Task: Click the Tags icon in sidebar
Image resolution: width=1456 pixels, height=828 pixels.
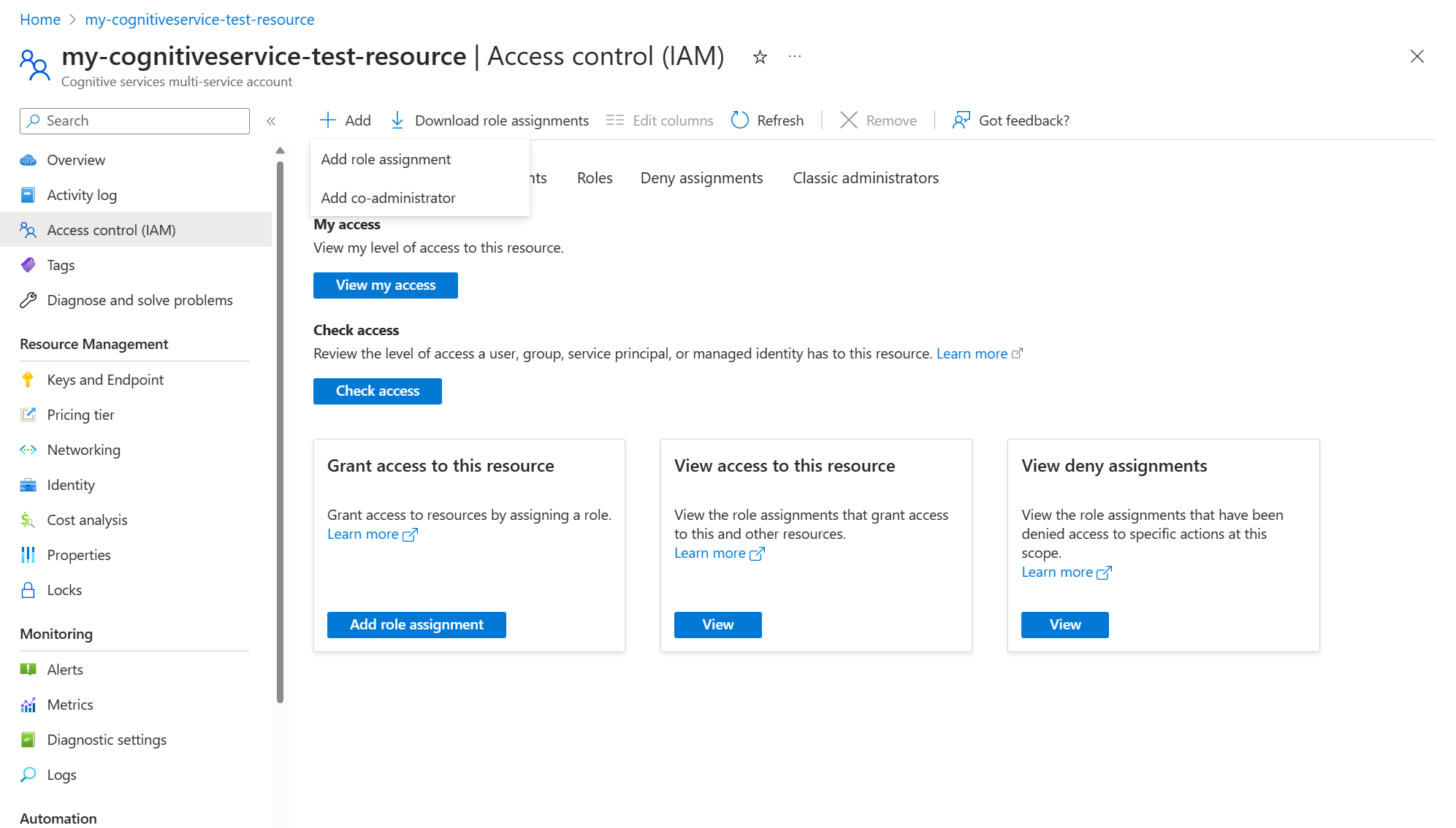Action: pos(28,265)
